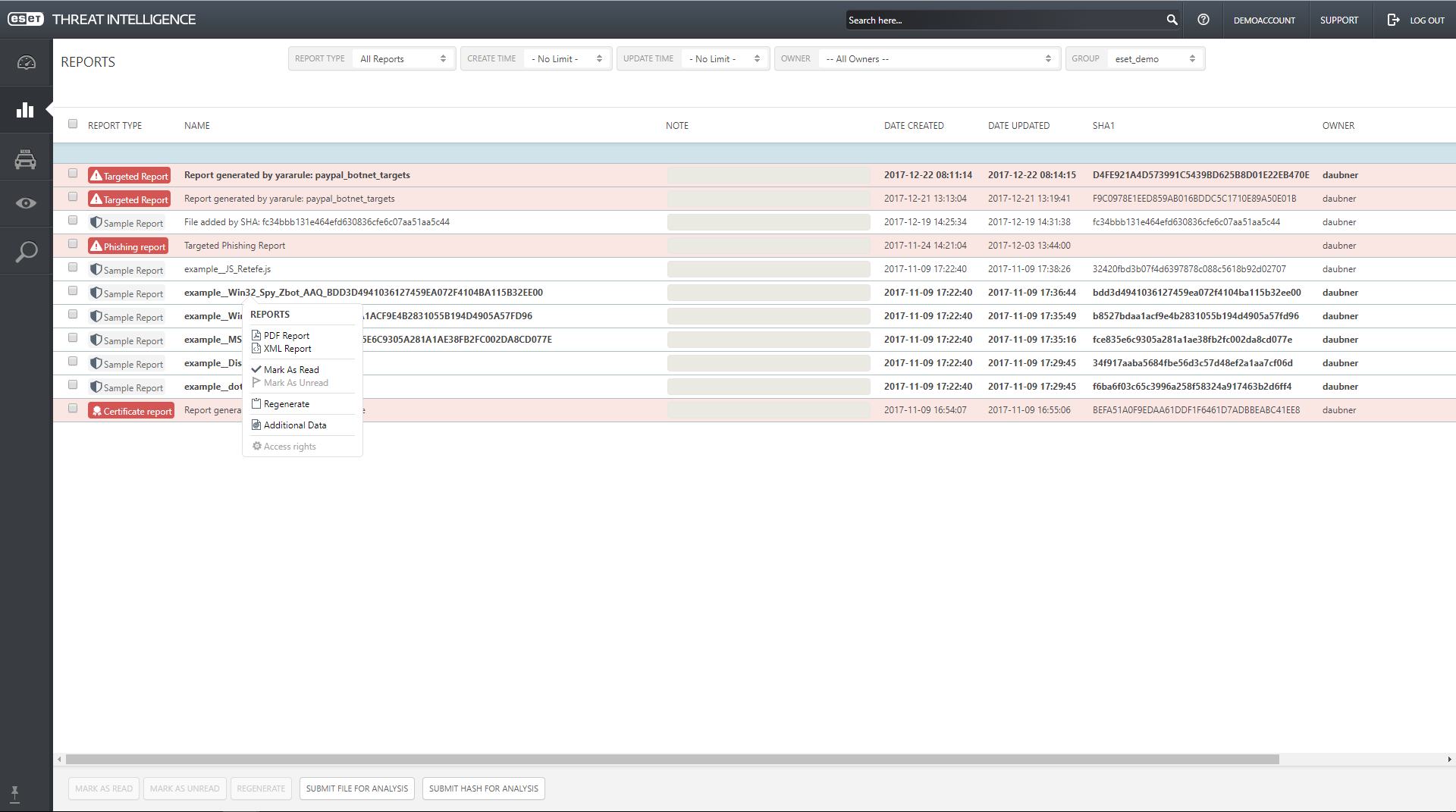Image resolution: width=1456 pixels, height=812 pixels.
Task: Choose PDF Report from context menu
Action: [x=286, y=336]
